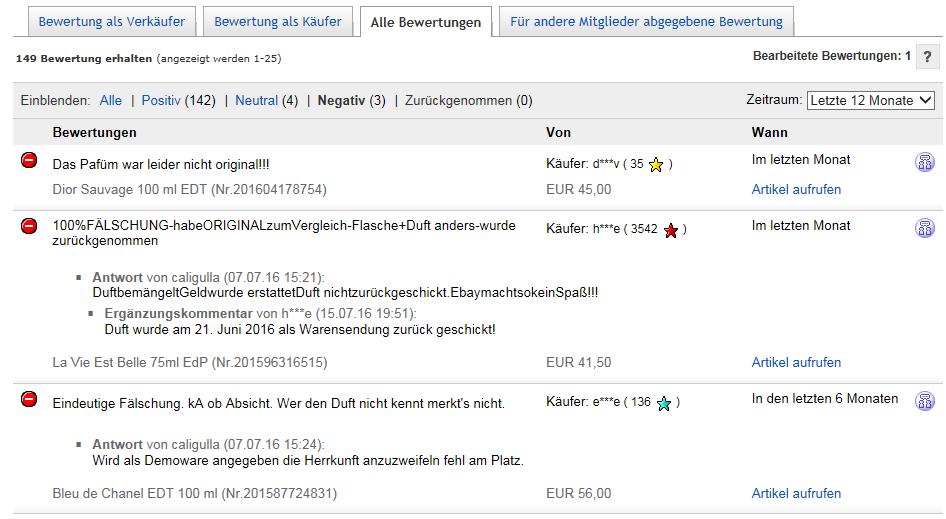Image resolution: width=946 pixels, height=519 pixels.
Task: Click the report icon in the Dior Sauvage row
Action: click(925, 162)
